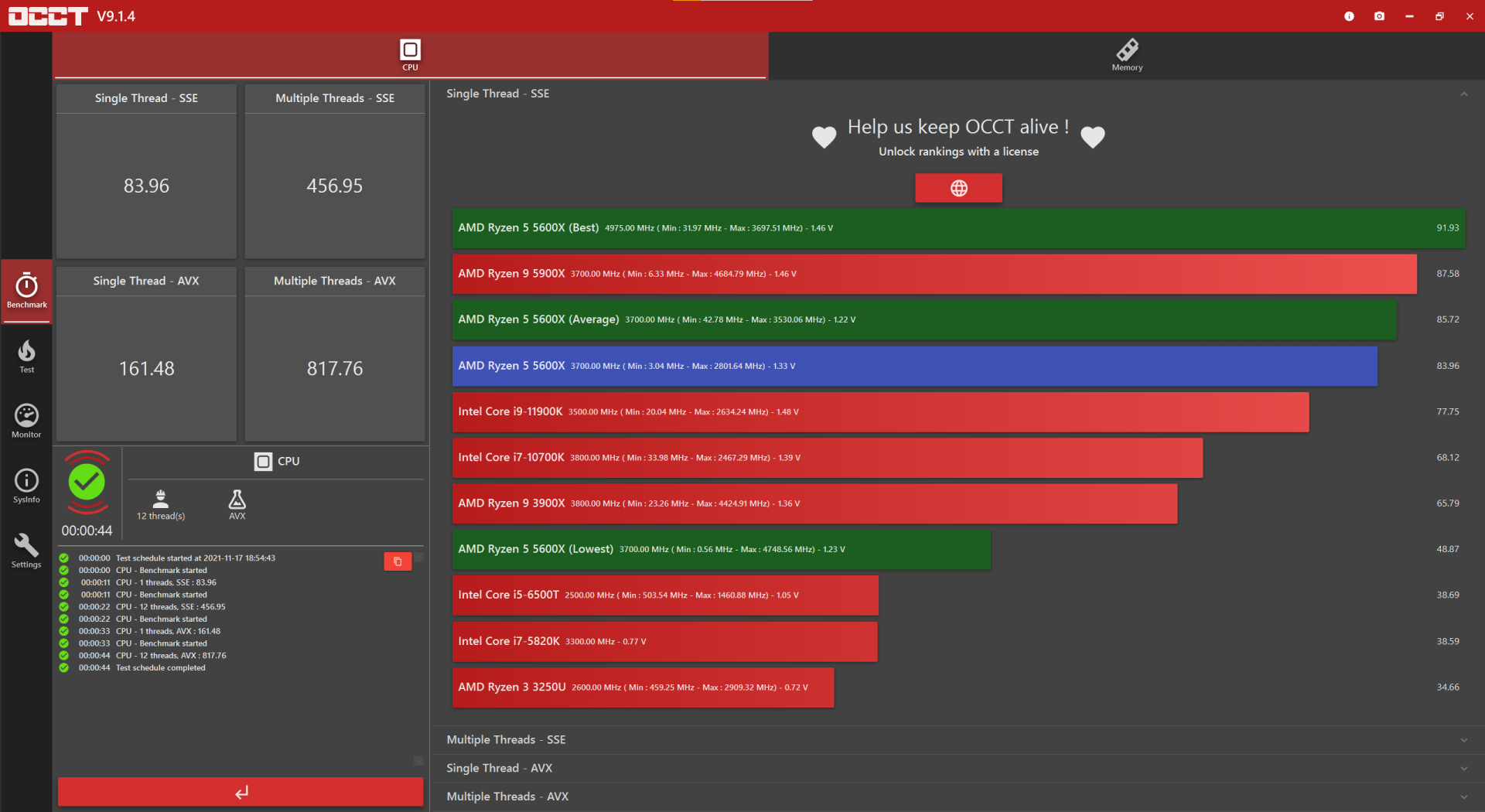
Task: Click the 91.93 score value
Action: (1448, 228)
